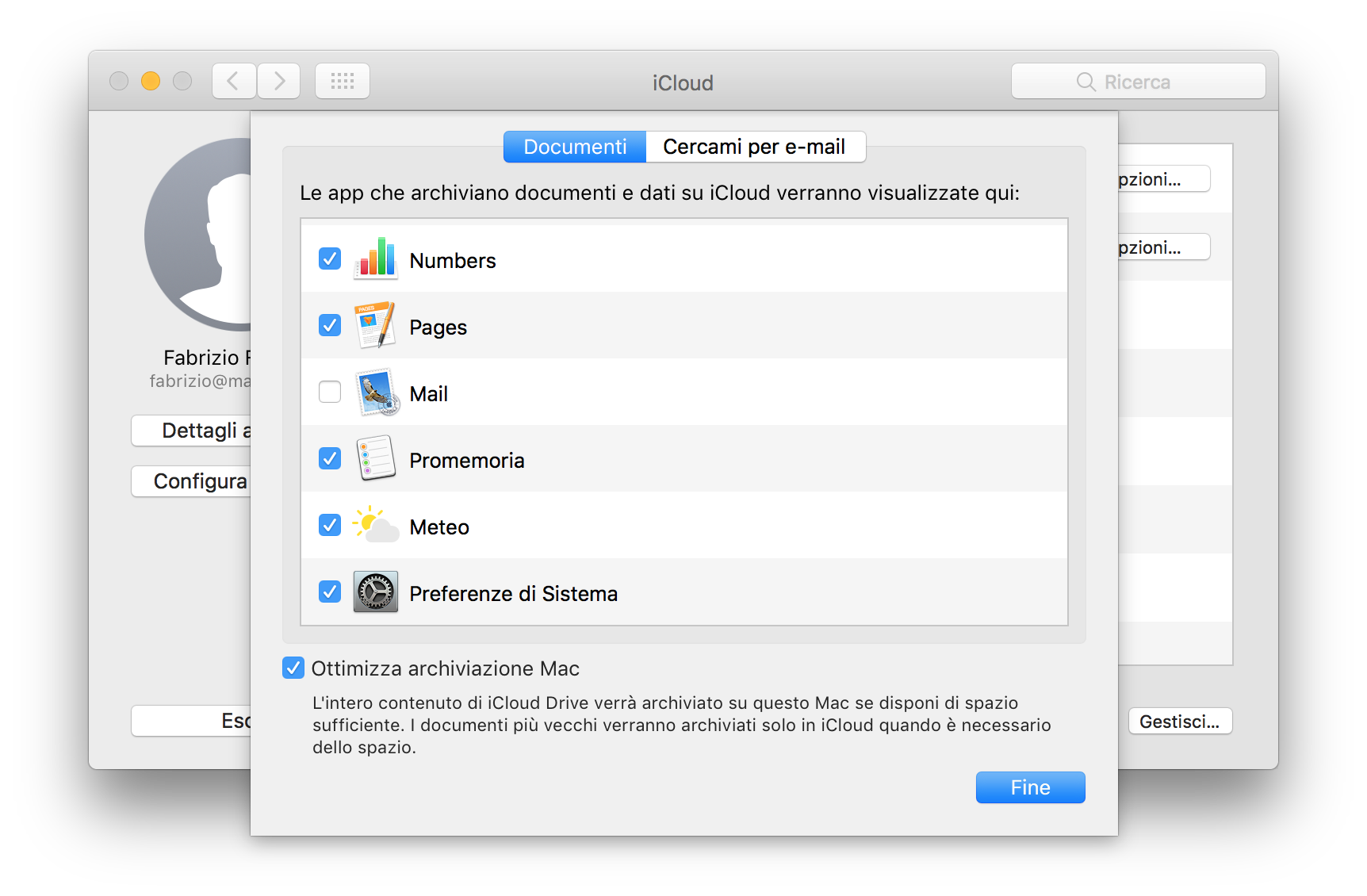Click the Promemoria row label
1367x896 pixels.
click(x=467, y=461)
